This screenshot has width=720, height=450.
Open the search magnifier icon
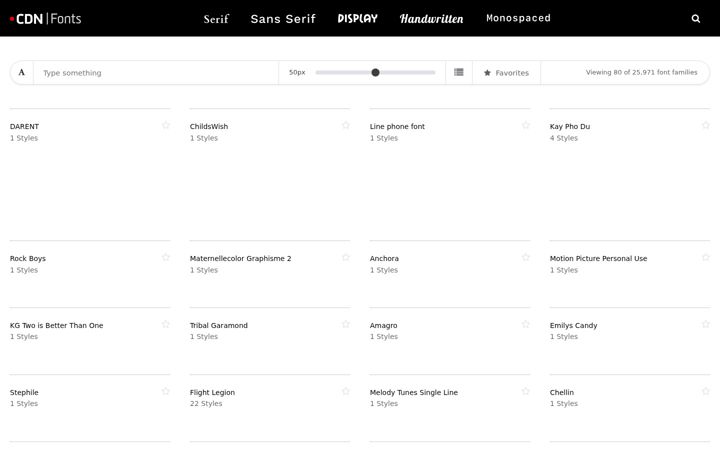(696, 19)
